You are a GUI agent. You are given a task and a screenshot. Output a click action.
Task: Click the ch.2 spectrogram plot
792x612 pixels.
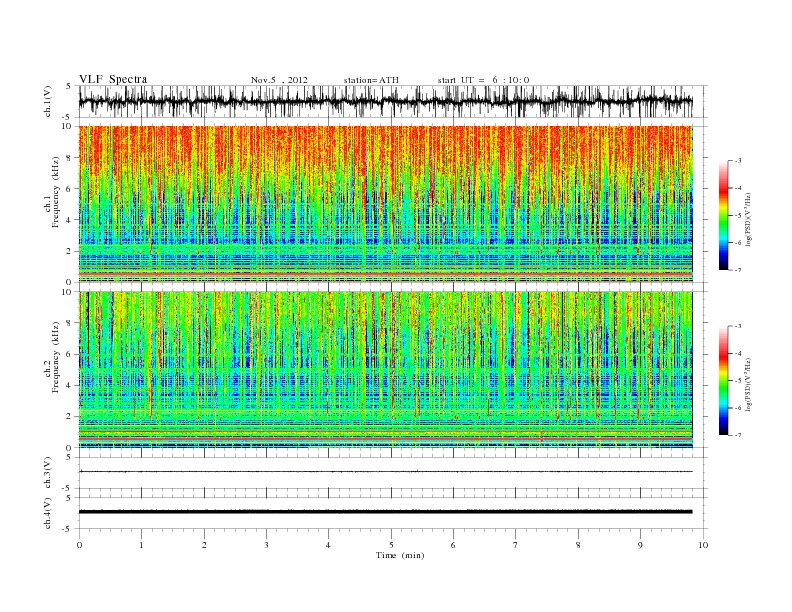pyautogui.click(x=386, y=370)
